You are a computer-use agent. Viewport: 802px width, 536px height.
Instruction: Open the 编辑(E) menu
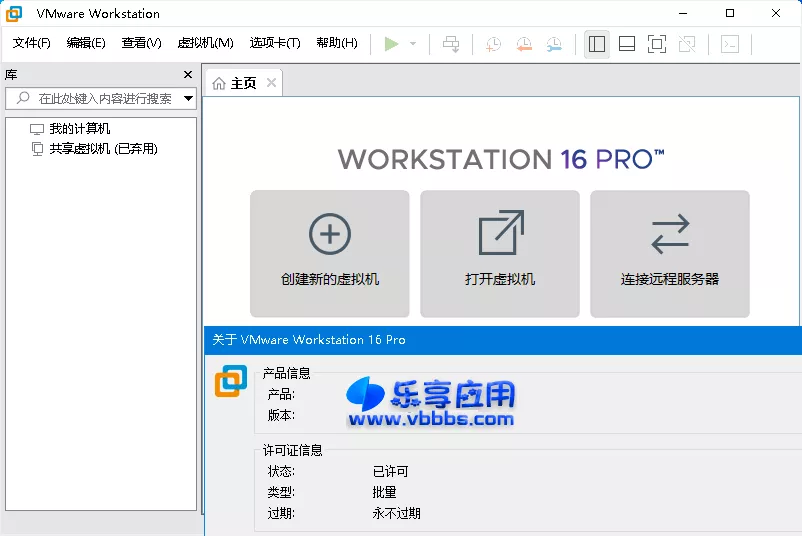point(86,43)
